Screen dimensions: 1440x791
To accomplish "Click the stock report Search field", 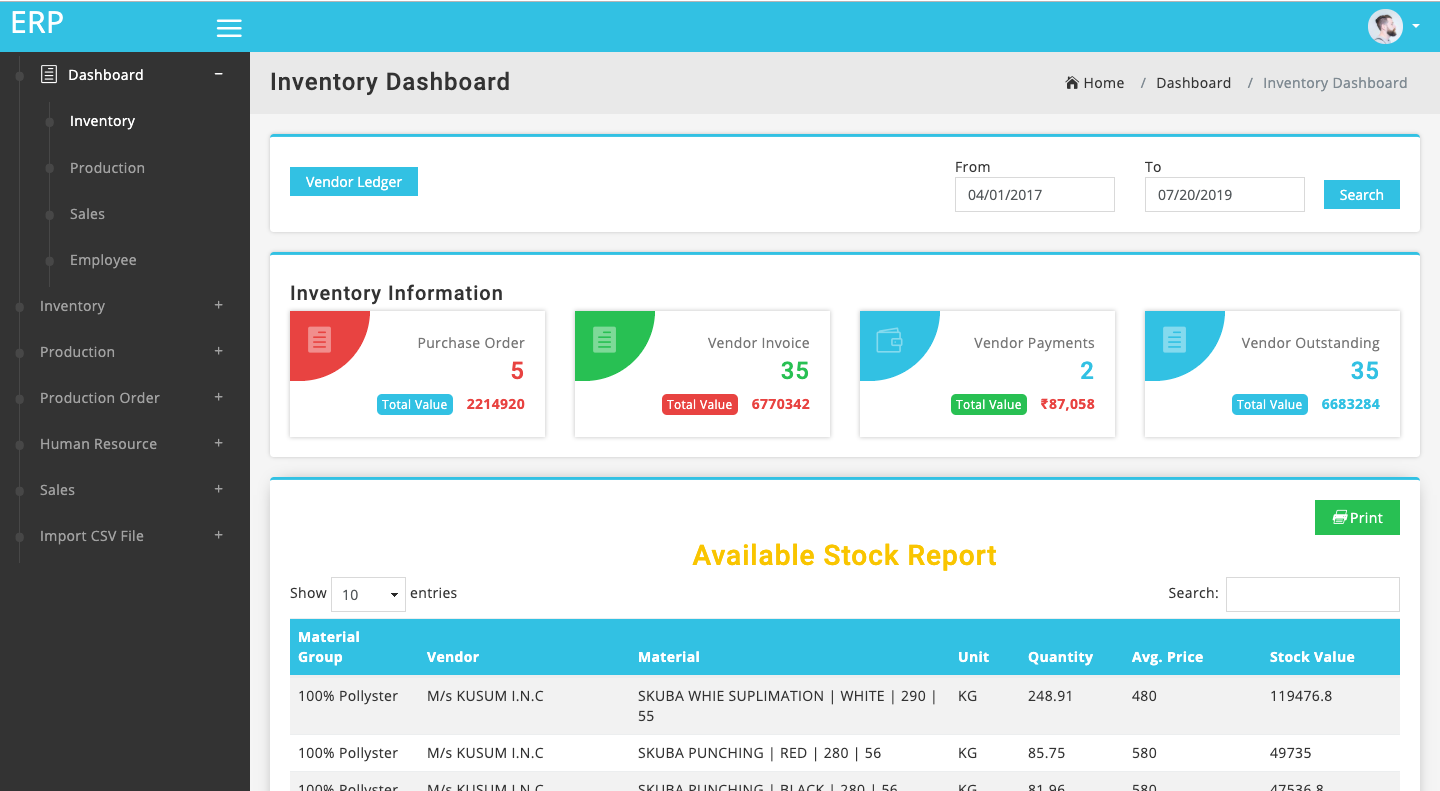I will click(1312, 594).
